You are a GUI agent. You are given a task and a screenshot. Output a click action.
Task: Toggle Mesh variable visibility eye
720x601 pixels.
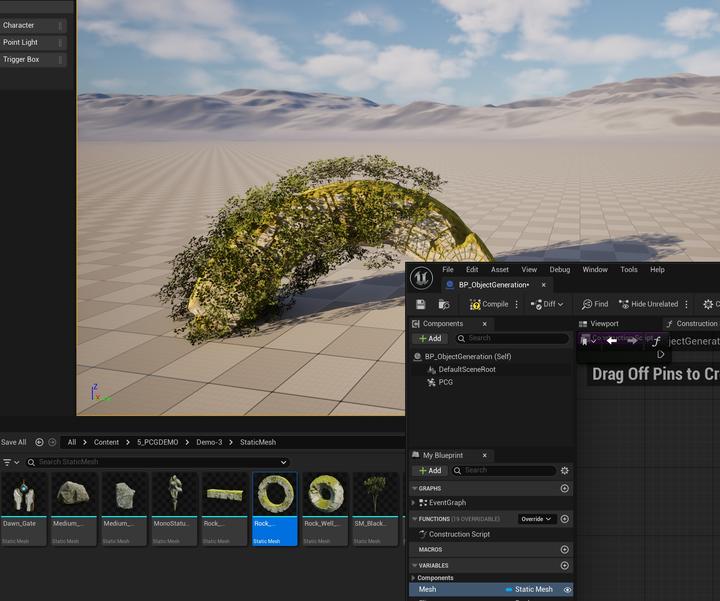coord(567,590)
